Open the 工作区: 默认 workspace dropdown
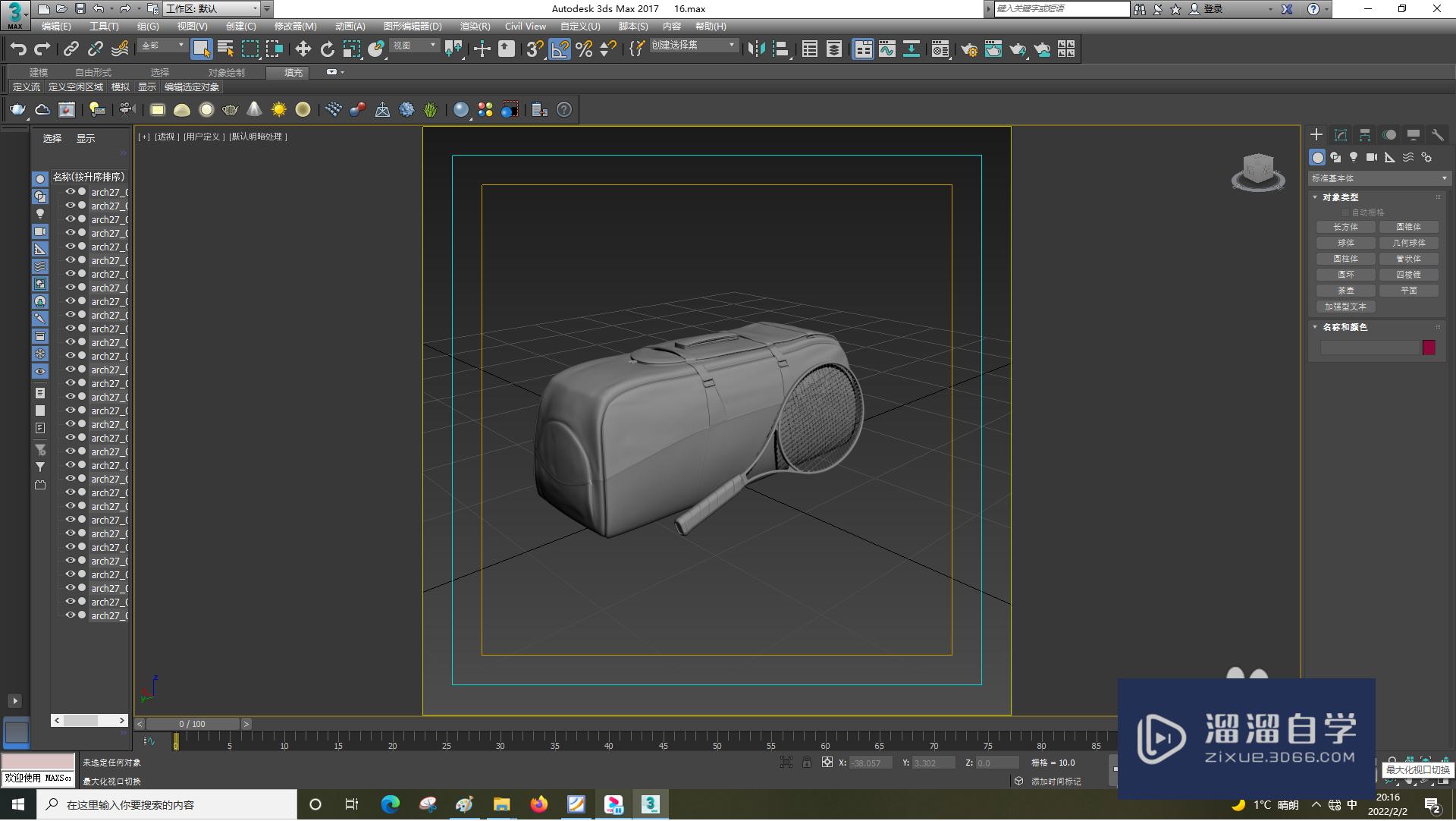Image resolution: width=1456 pixels, height=821 pixels. [x=212, y=9]
